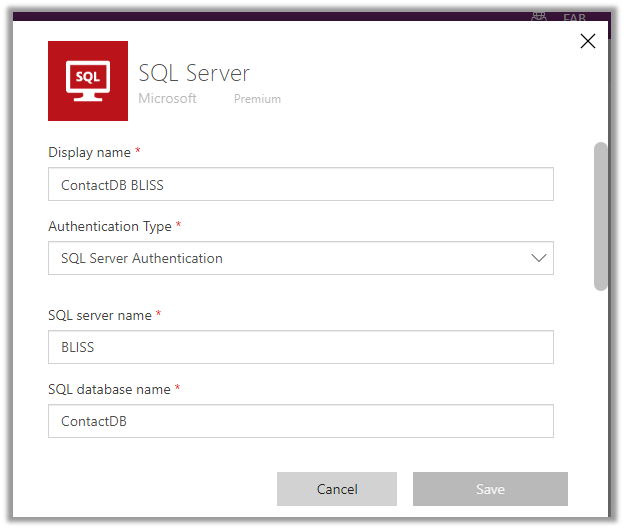Image resolution: width=624 pixels, height=529 pixels.
Task: Click the Save button
Action: (490, 489)
